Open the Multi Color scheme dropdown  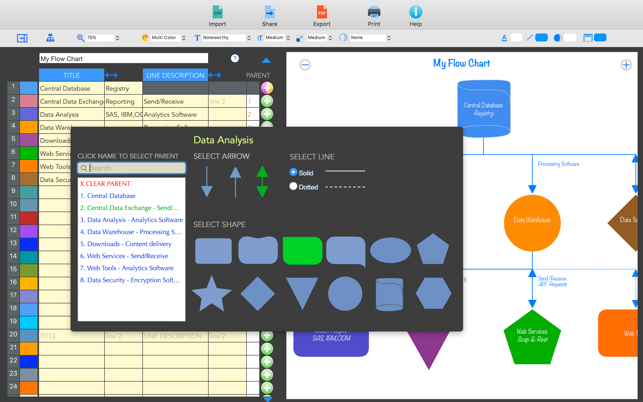[168, 38]
